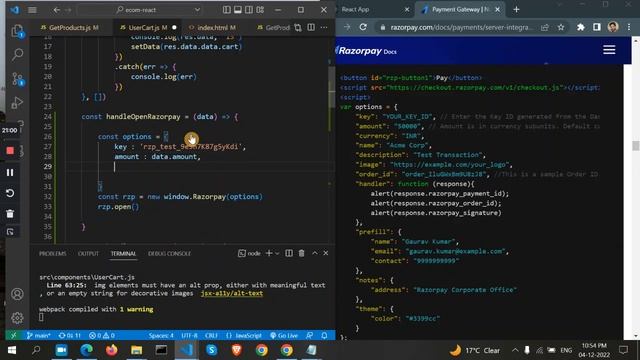The width and height of the screenshot is (640, 360).
Task: Open the ecom-react command center search box
Action: point(140,9)
